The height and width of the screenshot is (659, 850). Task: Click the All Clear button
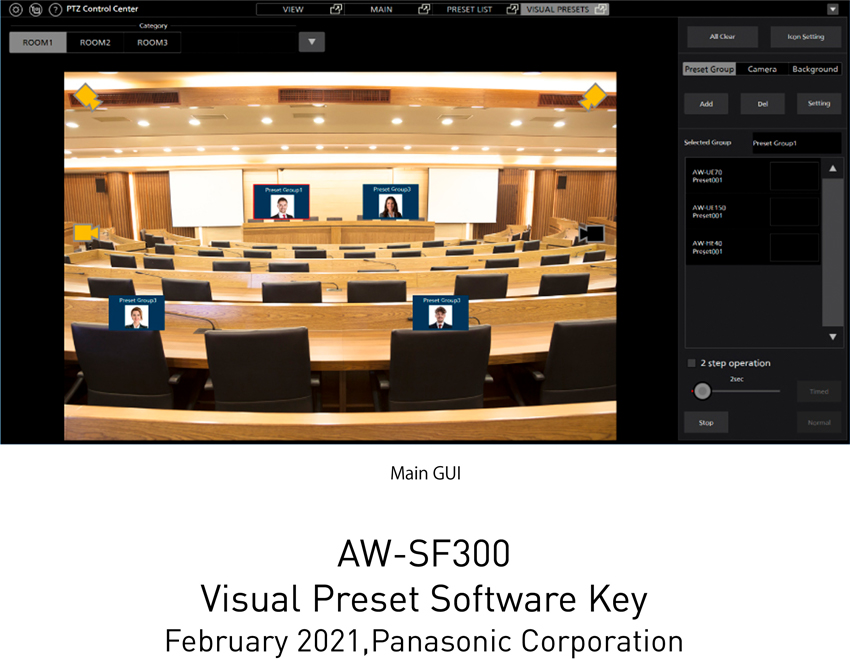pyautogui.click(x=722, y=36)
